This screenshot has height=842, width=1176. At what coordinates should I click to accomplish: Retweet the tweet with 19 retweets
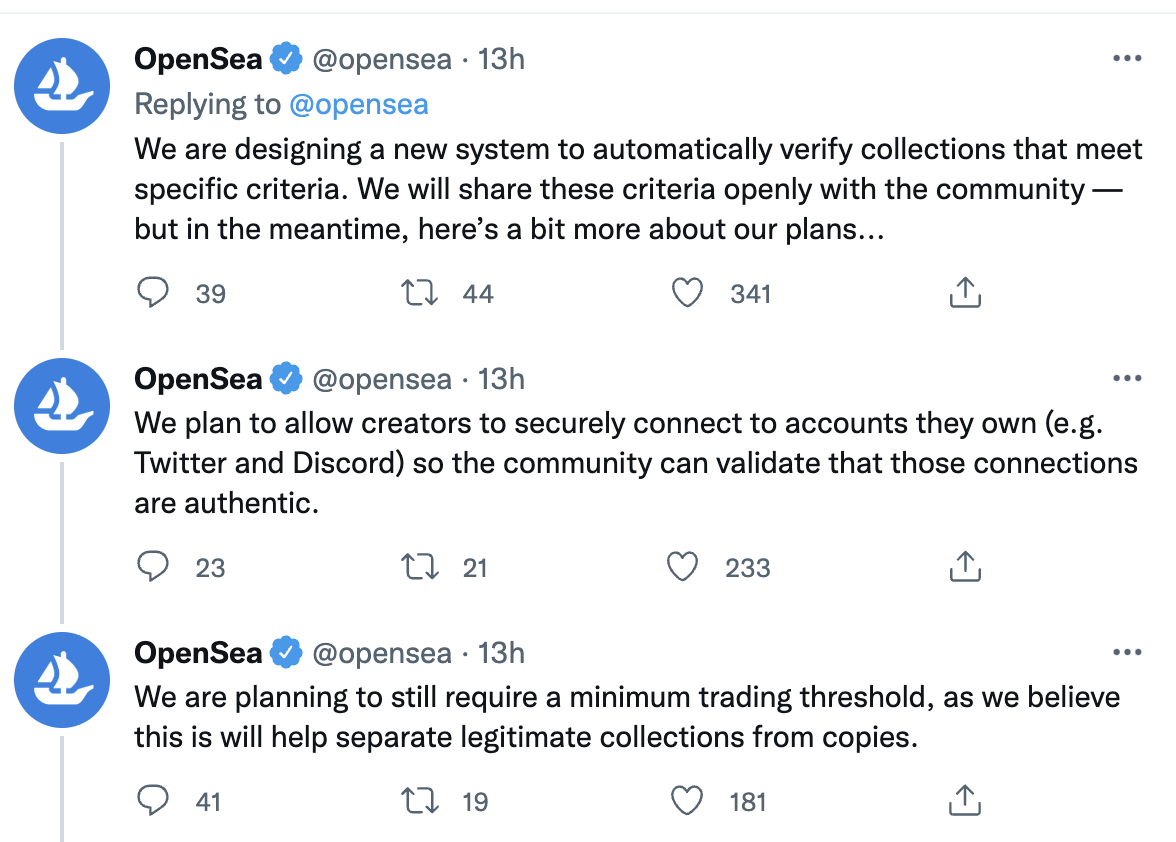pos(419,801)
